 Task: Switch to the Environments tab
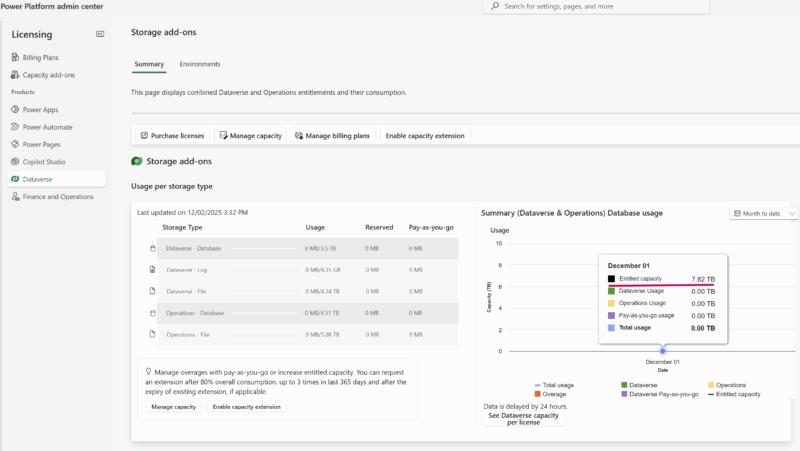(x=200, y=64)
